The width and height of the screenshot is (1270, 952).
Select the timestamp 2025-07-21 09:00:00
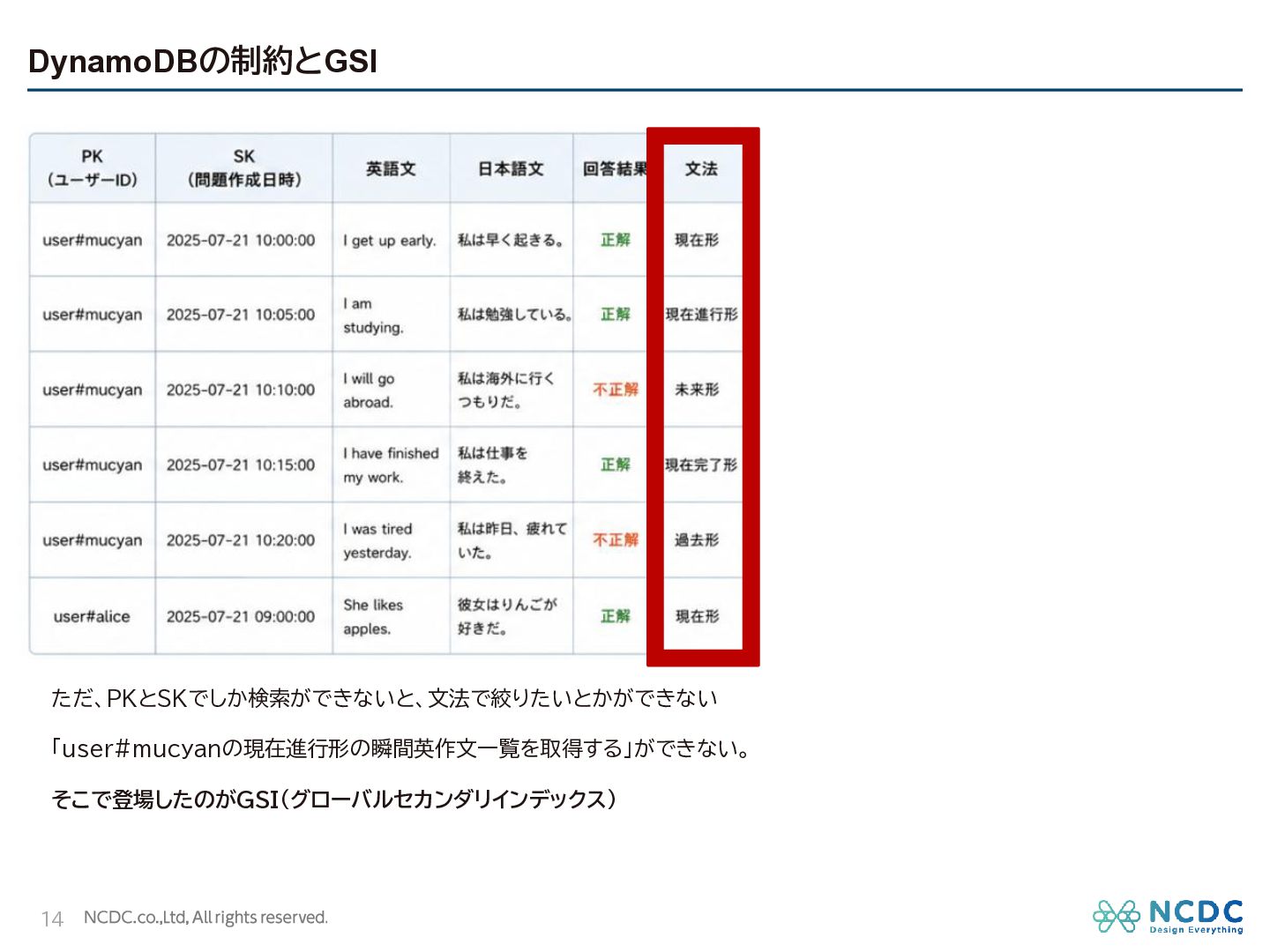(241, 616)
